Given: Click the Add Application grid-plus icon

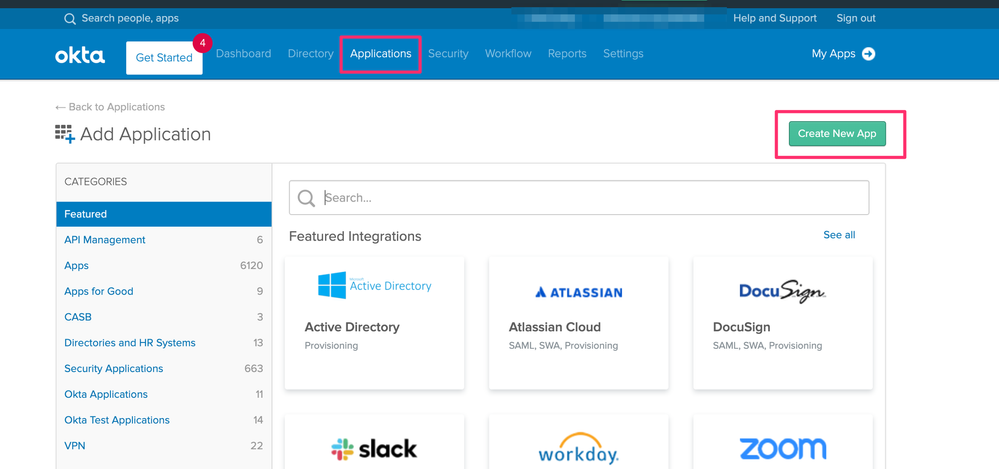Looking at the screenshot, I should [x=65, y=133].
